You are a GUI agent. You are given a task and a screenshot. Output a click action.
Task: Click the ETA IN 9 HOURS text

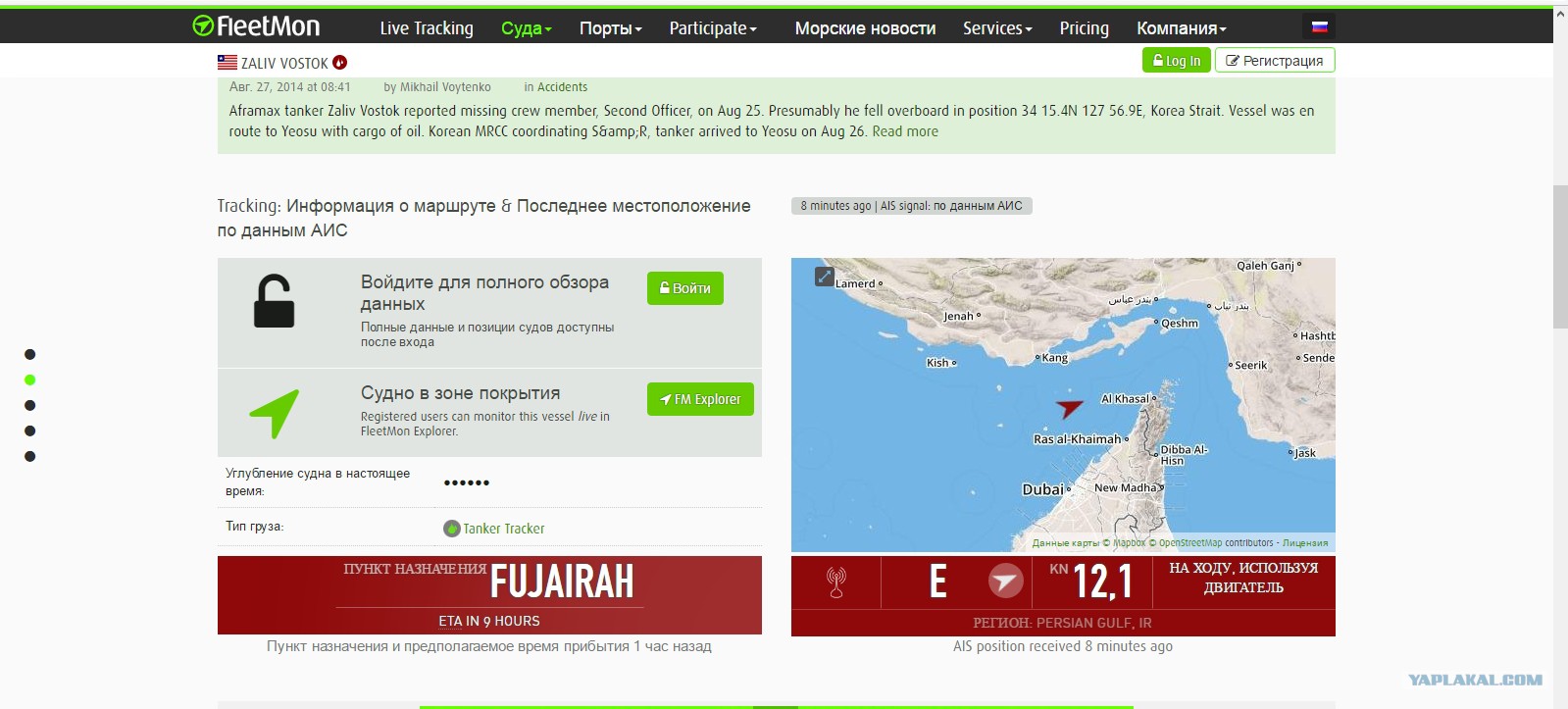click(x=489, y=621)
